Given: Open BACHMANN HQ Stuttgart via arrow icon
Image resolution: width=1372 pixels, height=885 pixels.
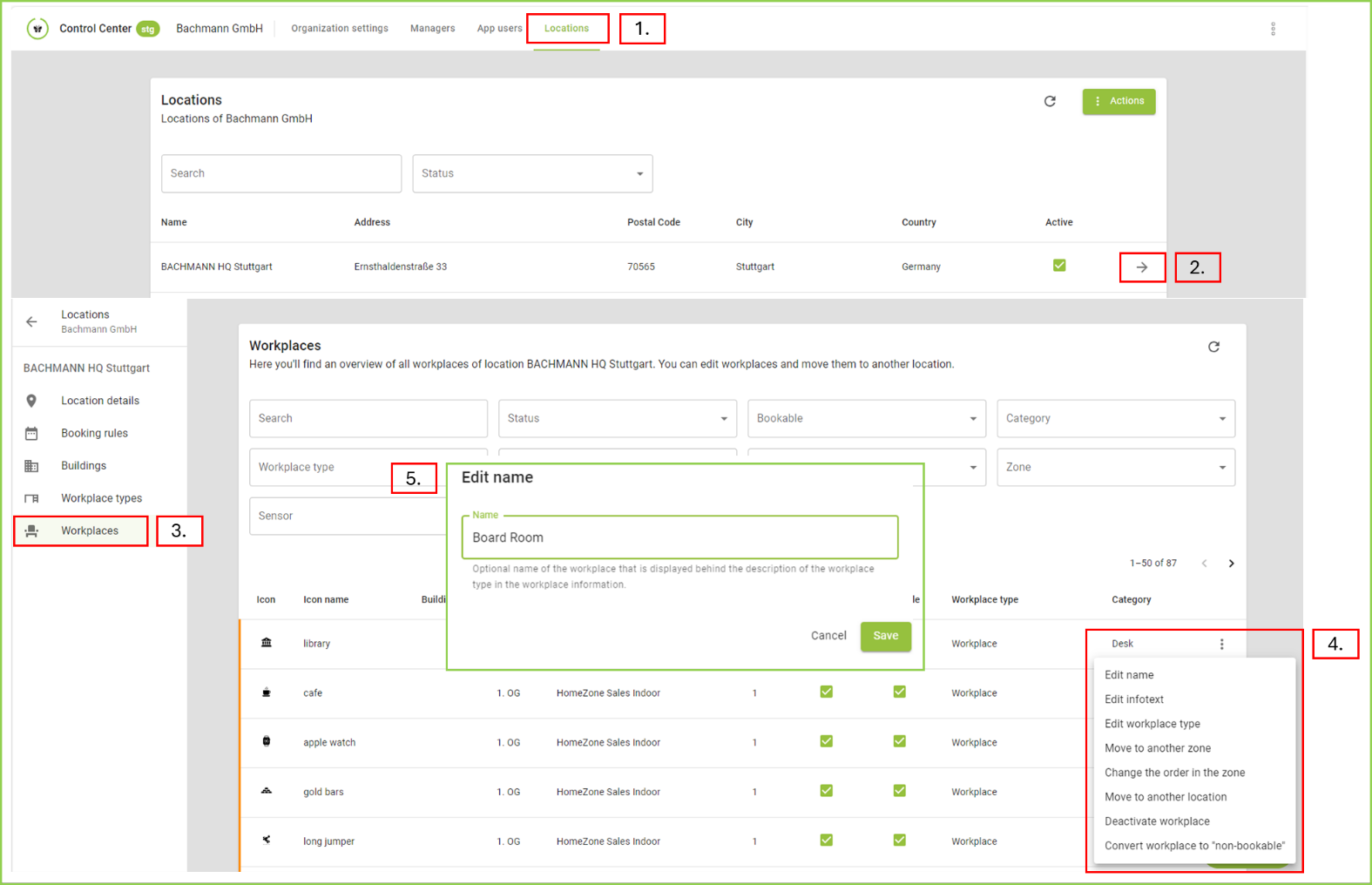Looking at the screenshot, I should coord(1141,267).
